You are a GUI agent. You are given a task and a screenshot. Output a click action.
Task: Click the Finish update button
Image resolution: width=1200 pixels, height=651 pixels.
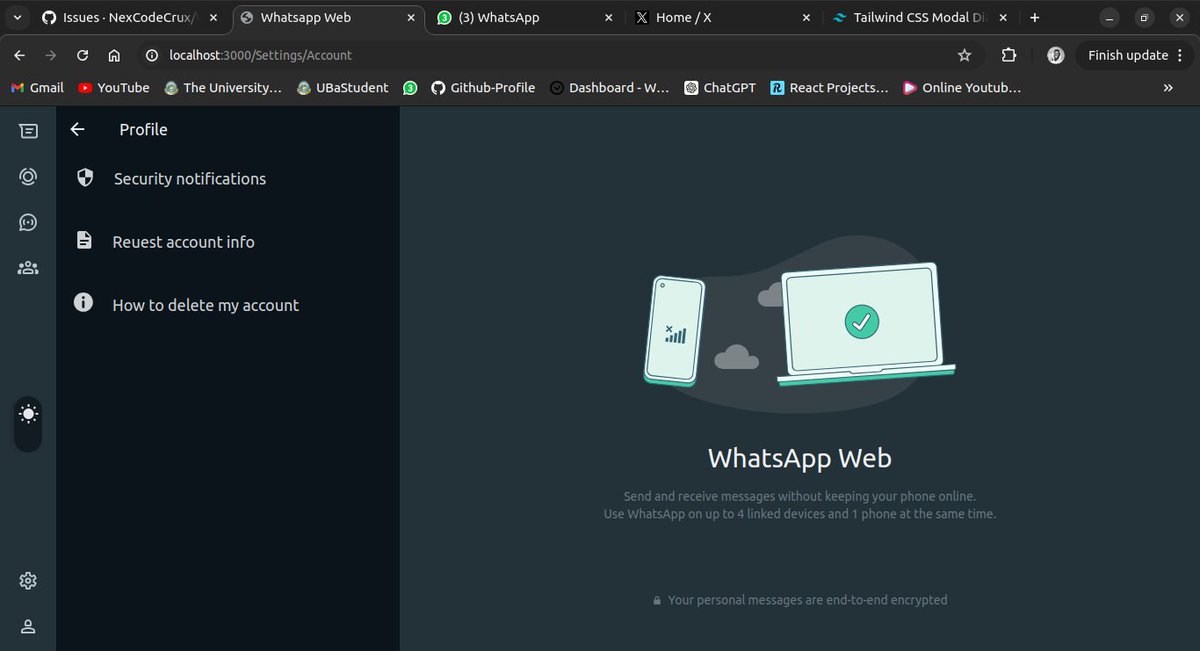1128,55
